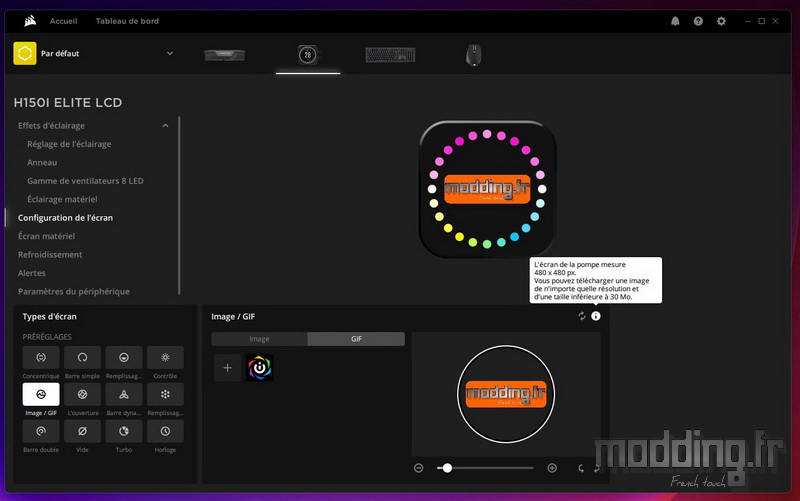Viewport: 800px width, 501px height.
Task: Open Gamme de ventilateurs 8 LED
Action: click(x=85, y=181)
